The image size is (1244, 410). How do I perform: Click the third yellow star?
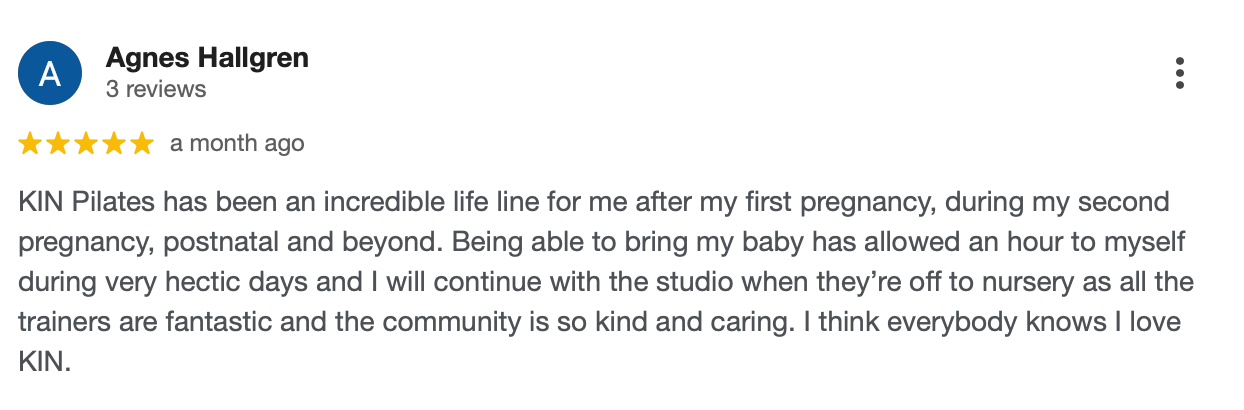[x=86, y=144]
